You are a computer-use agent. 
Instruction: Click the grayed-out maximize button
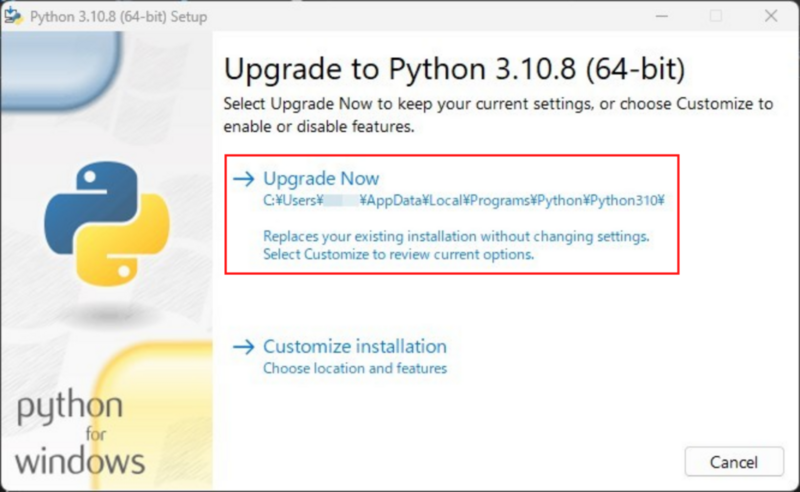[716, 16]
